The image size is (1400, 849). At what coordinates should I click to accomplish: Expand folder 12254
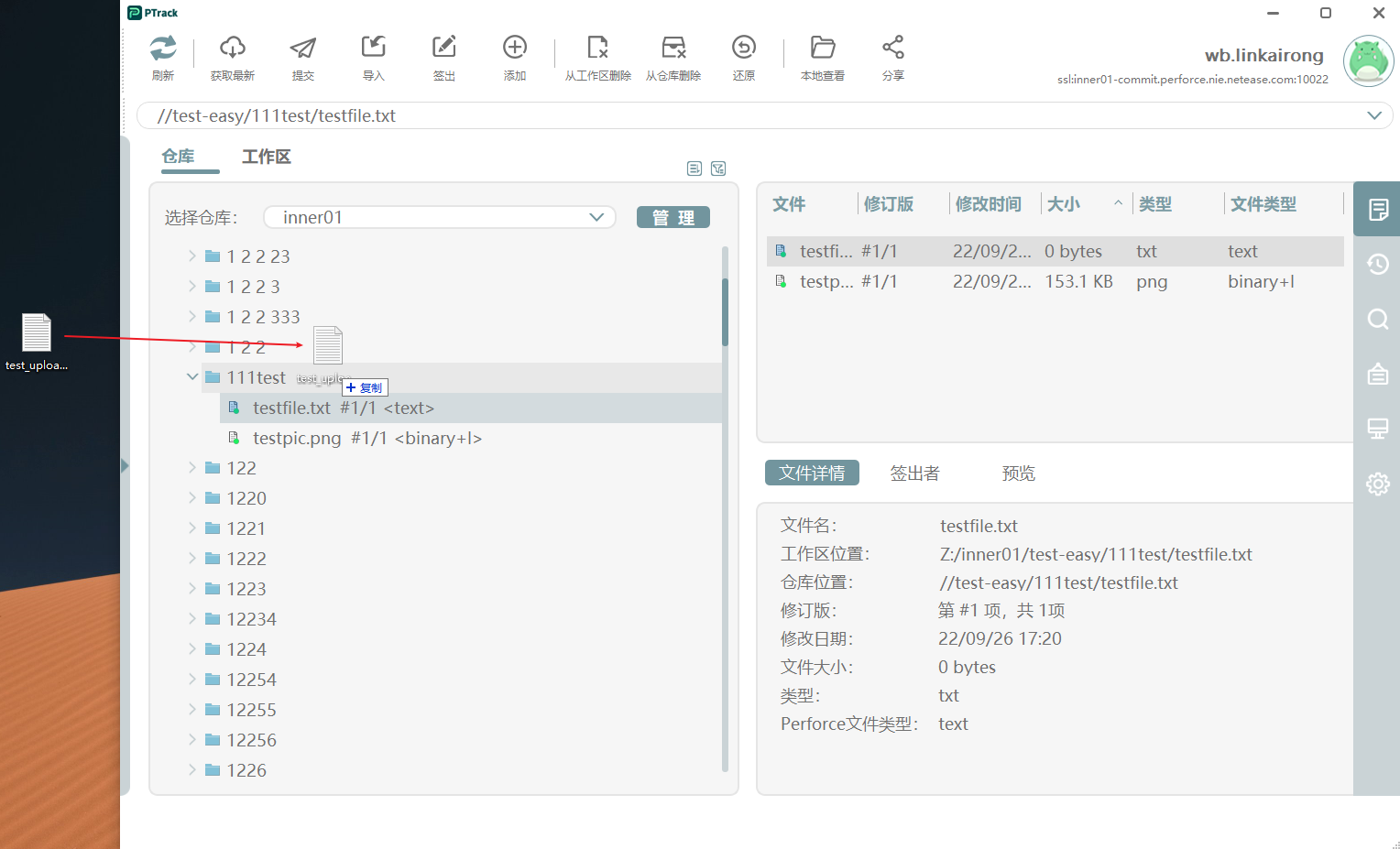(x=192, y=679)
